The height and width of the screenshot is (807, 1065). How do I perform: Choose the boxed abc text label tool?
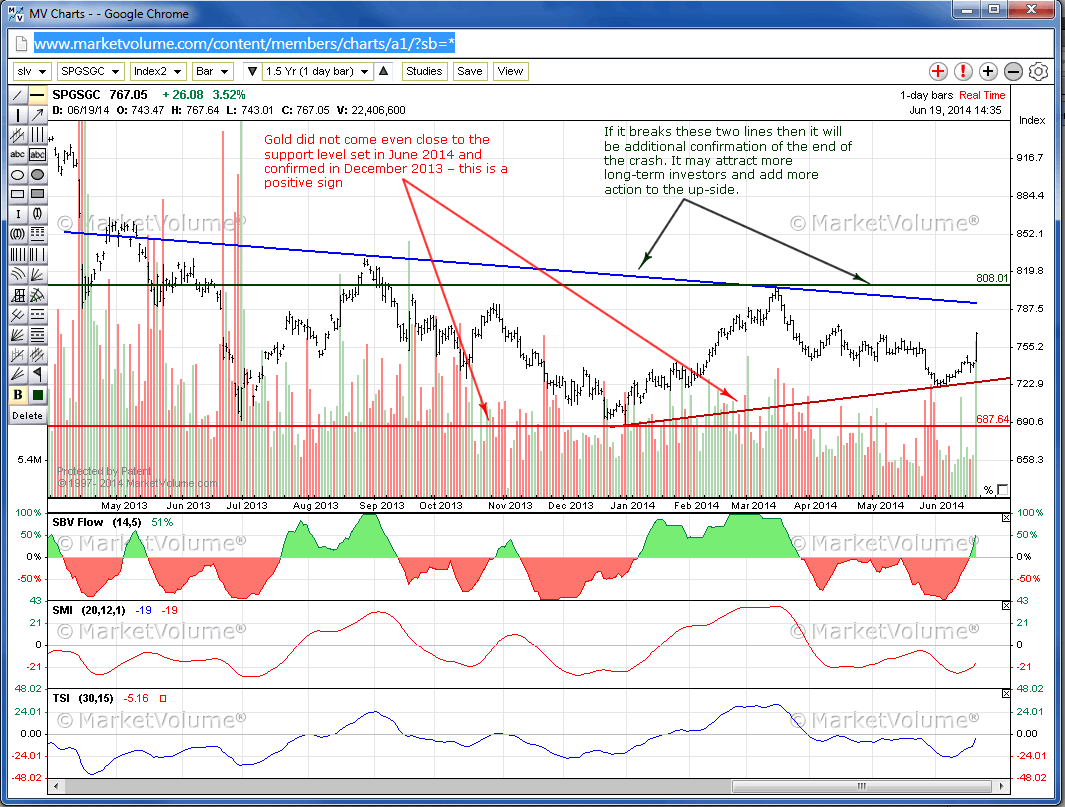pos(37,155)
